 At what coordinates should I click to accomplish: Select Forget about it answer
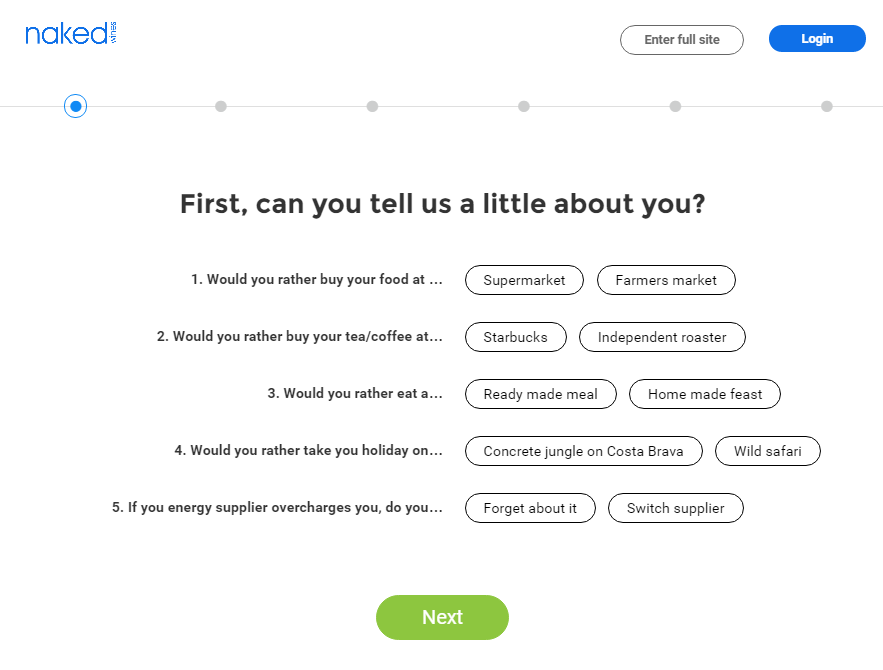point(530,508)
